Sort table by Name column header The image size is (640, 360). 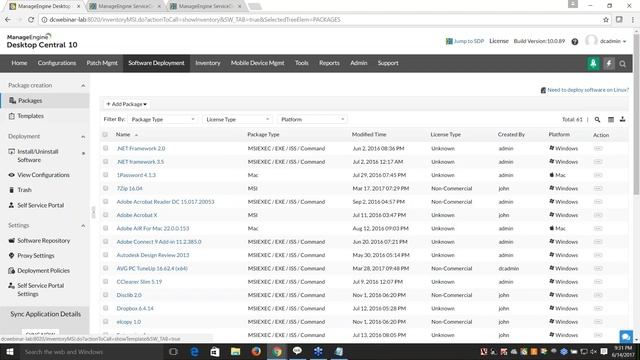click(123, 134)
